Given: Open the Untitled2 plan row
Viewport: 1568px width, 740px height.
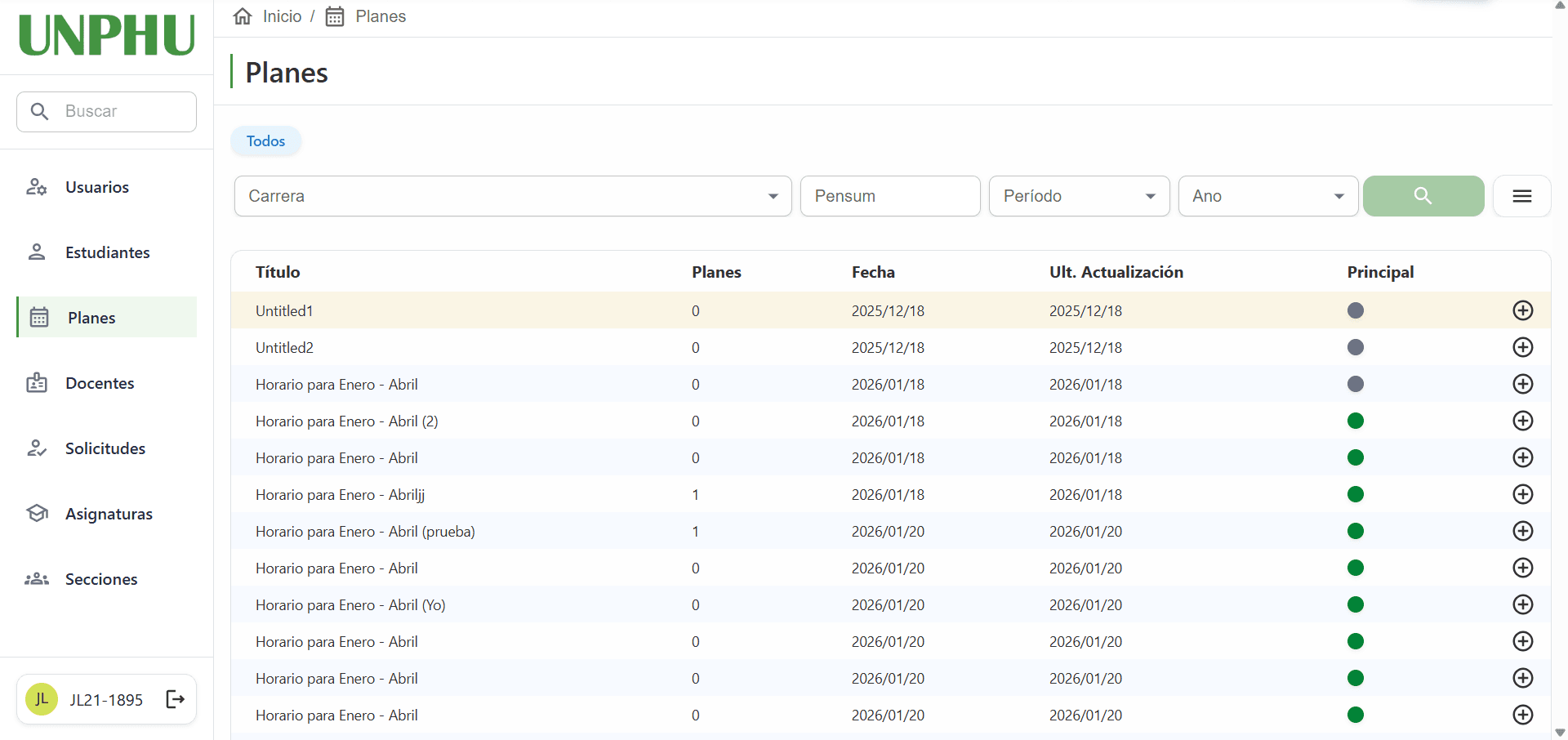Looking at the screenshot, I should [x=890, y=347].
